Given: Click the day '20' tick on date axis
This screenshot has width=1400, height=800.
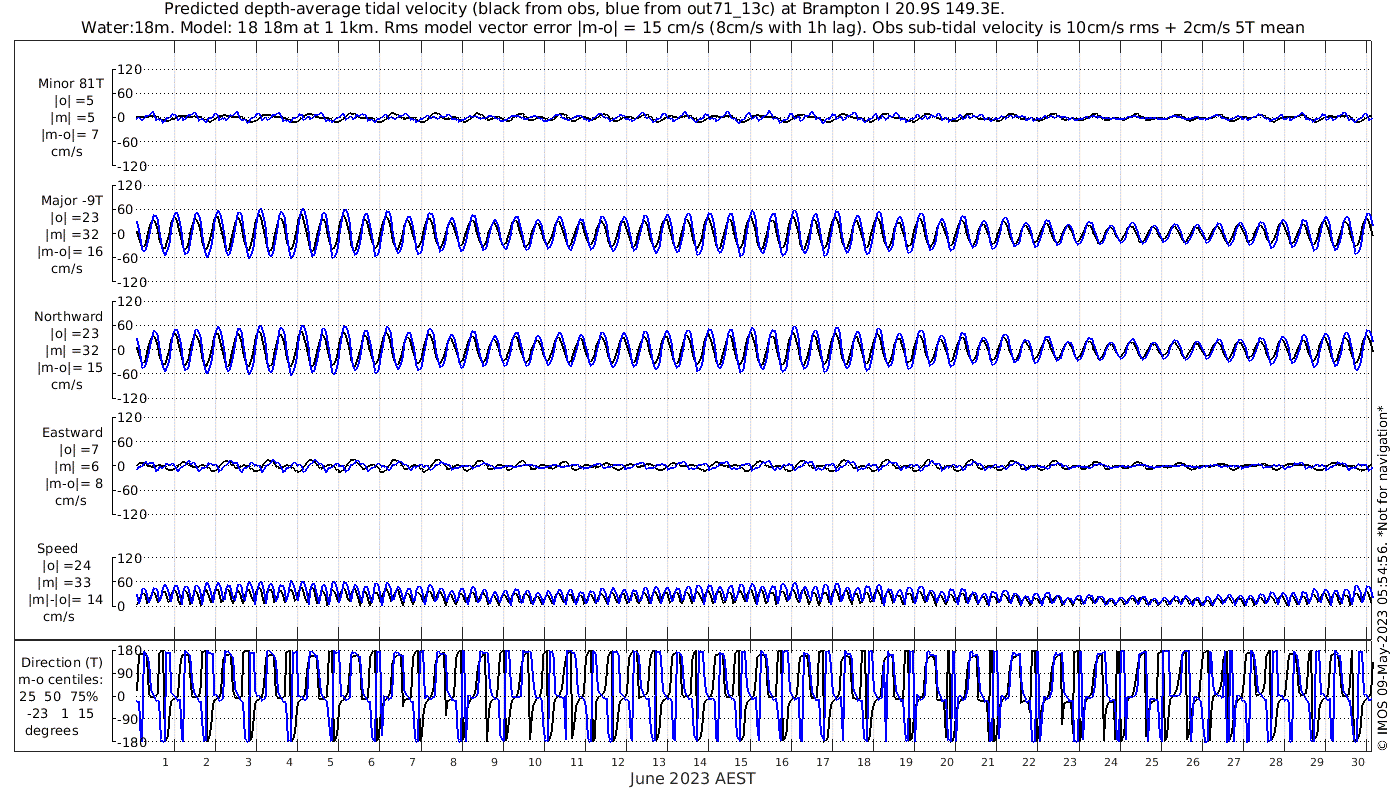Looking at the screenshot, I should pyautogui.click(x=947, y=762).
